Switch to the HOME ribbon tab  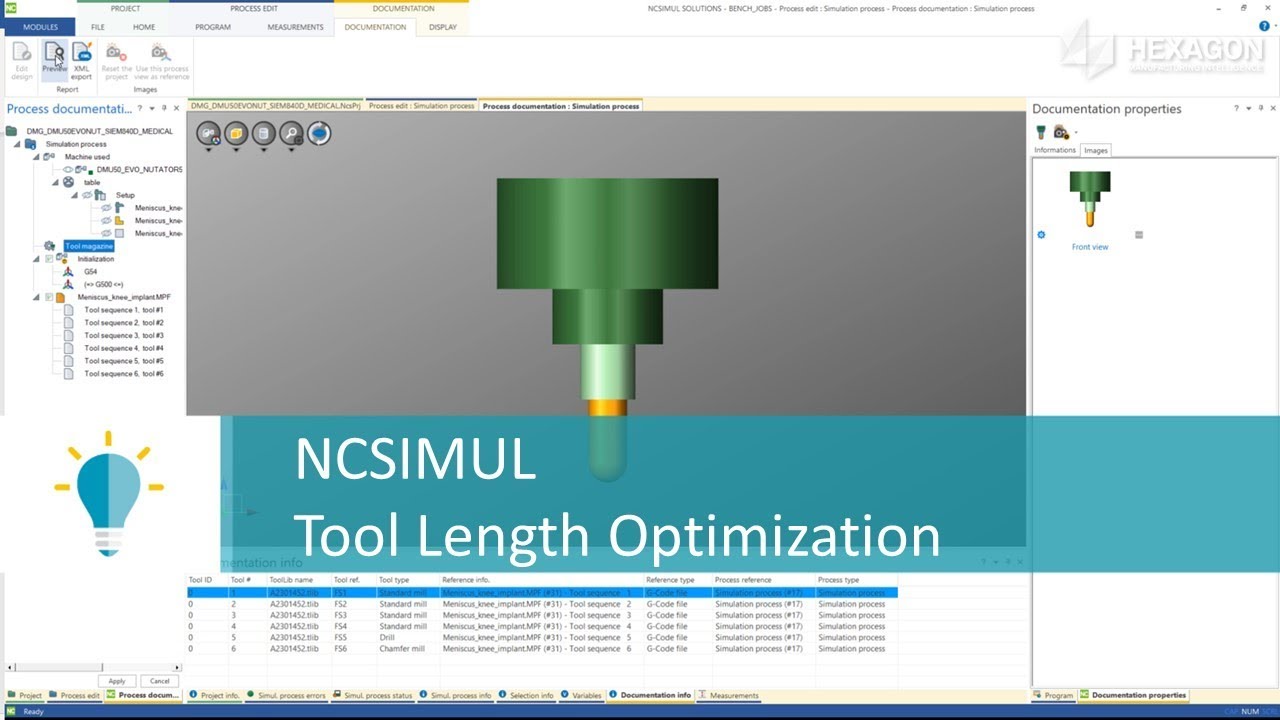click(144, 27)
